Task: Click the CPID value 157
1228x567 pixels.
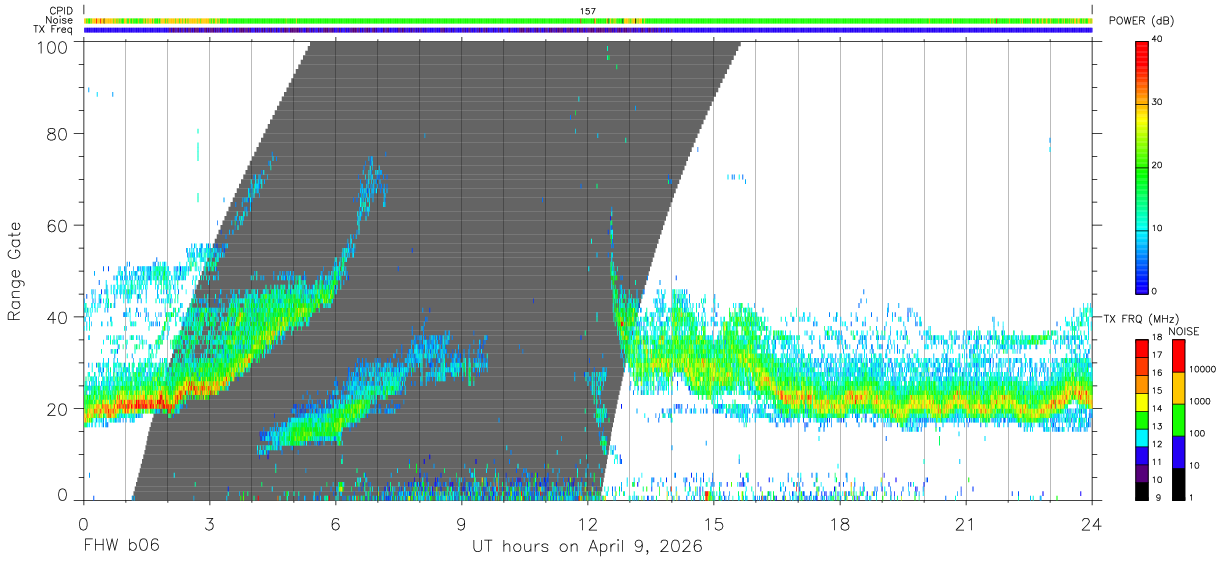Action: pos(588,11)
